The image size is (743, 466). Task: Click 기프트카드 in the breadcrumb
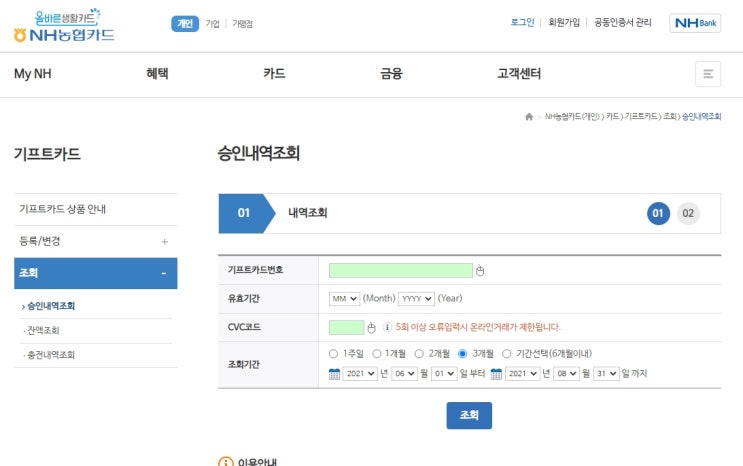[641, 117]
